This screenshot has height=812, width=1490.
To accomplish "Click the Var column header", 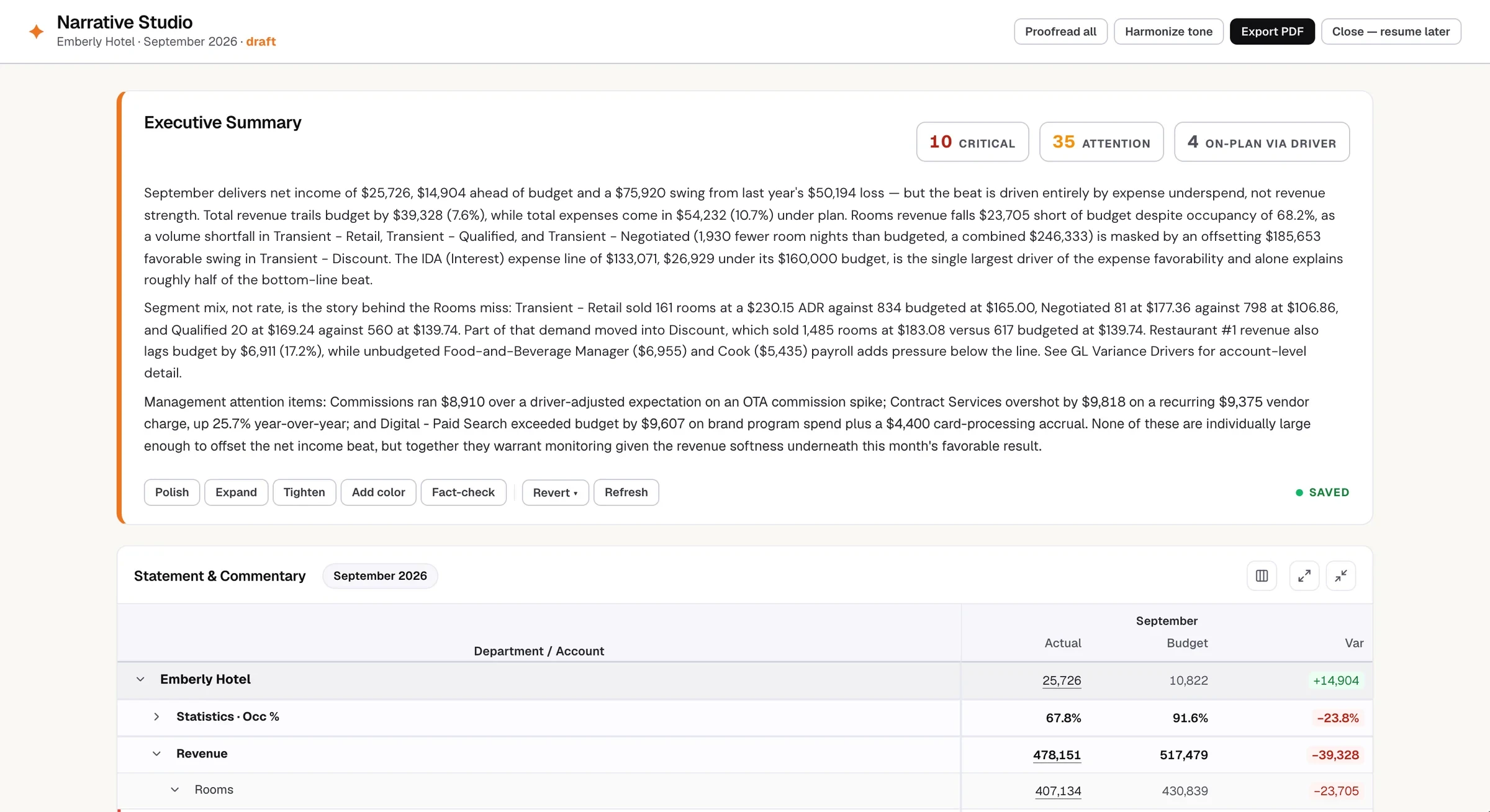I will (x=1354, y=643).
